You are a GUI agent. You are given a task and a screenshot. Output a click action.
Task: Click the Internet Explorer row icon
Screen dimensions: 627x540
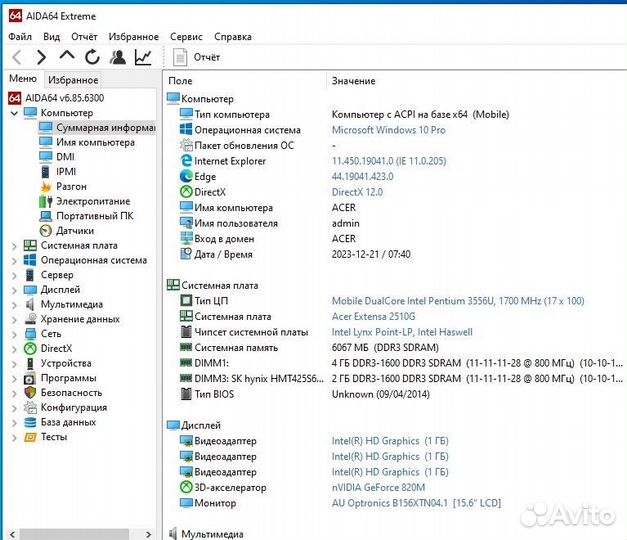(x=186, y=161)
